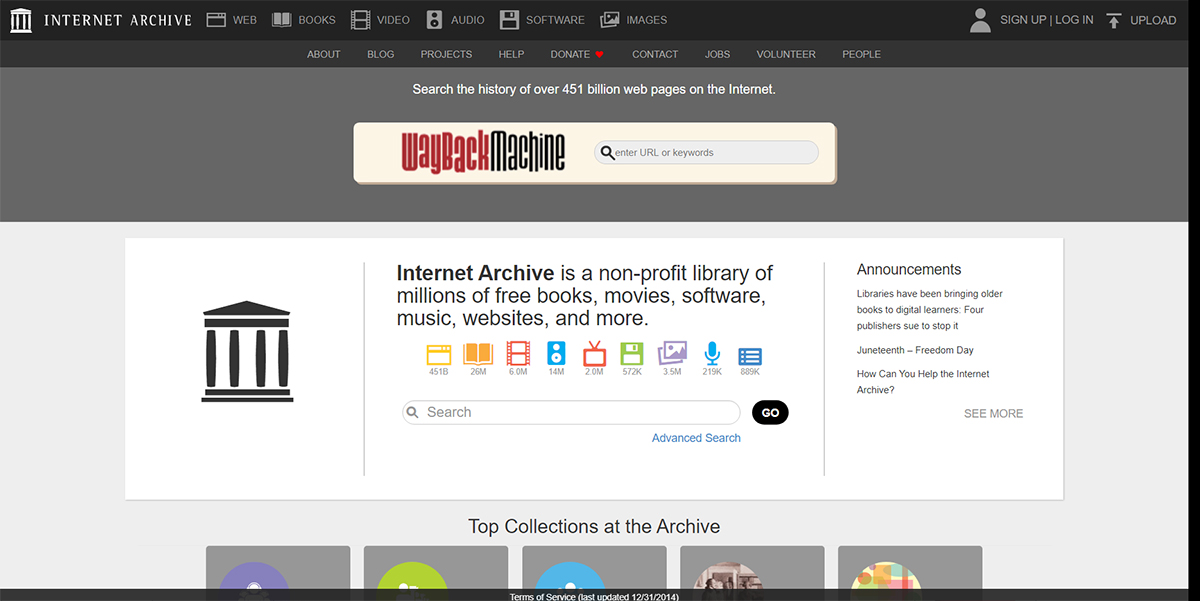This screenshot has height=601, width=1200.
Task: Open the Web section icon
Action: tap(216, 20)
